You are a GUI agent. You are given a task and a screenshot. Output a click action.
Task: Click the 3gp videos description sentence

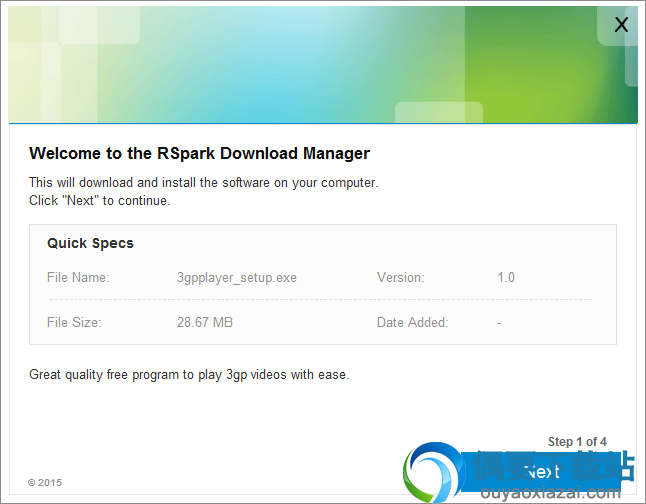(189, 375)
